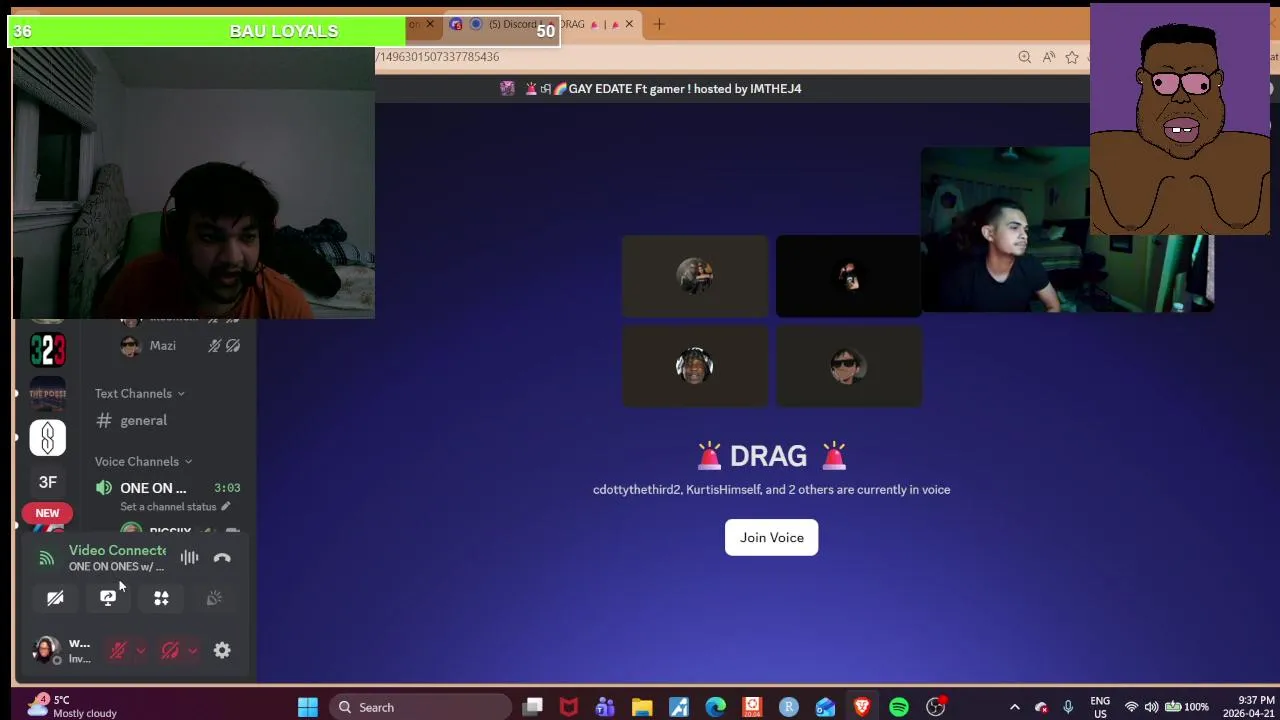Click top-left participant tile in preview
This screenshot has height=720, width=1280.
coord(694,276)
